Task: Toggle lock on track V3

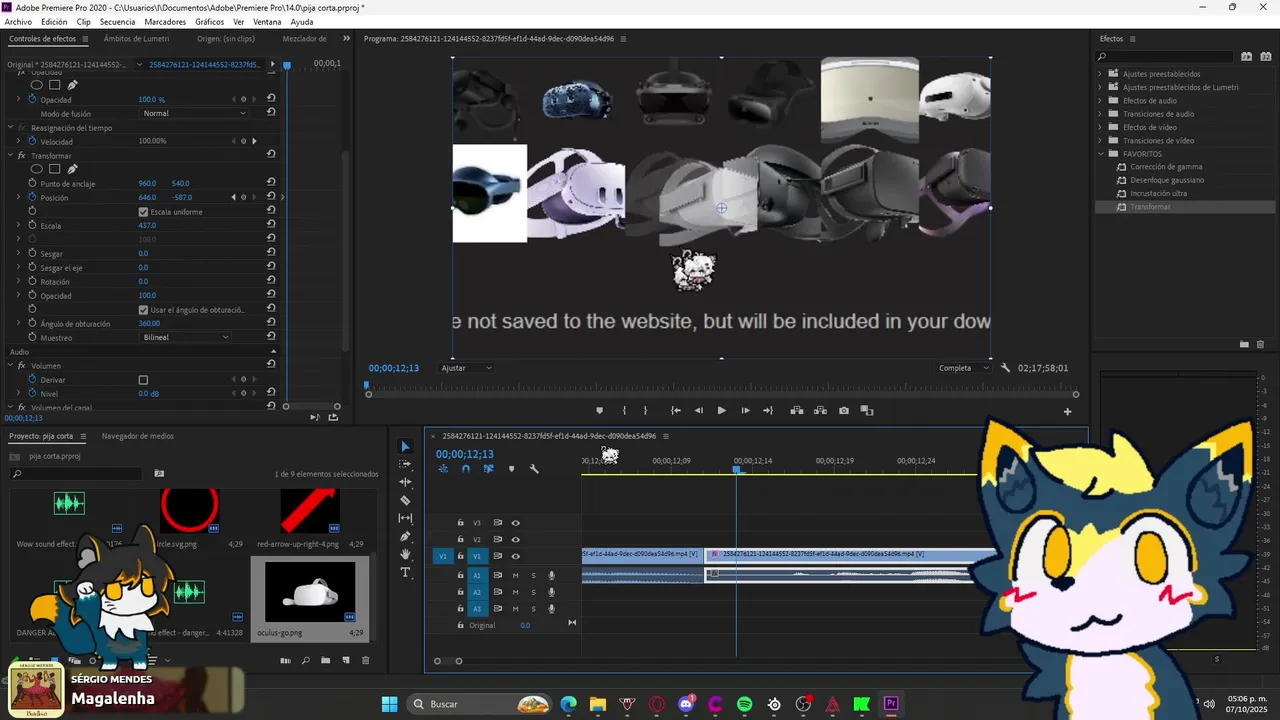Action: 460,523
